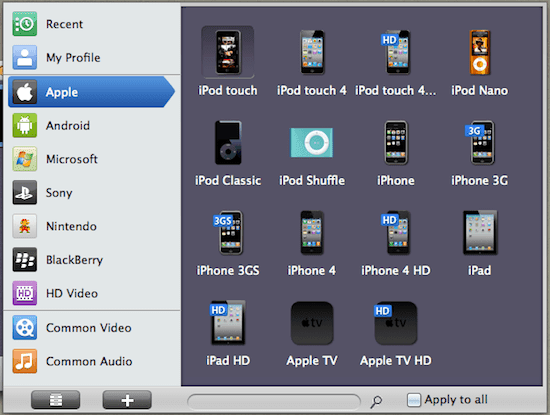Enable the Apply to all checkbox
Screen dimensions: 550x415
(x=414, y=400)
